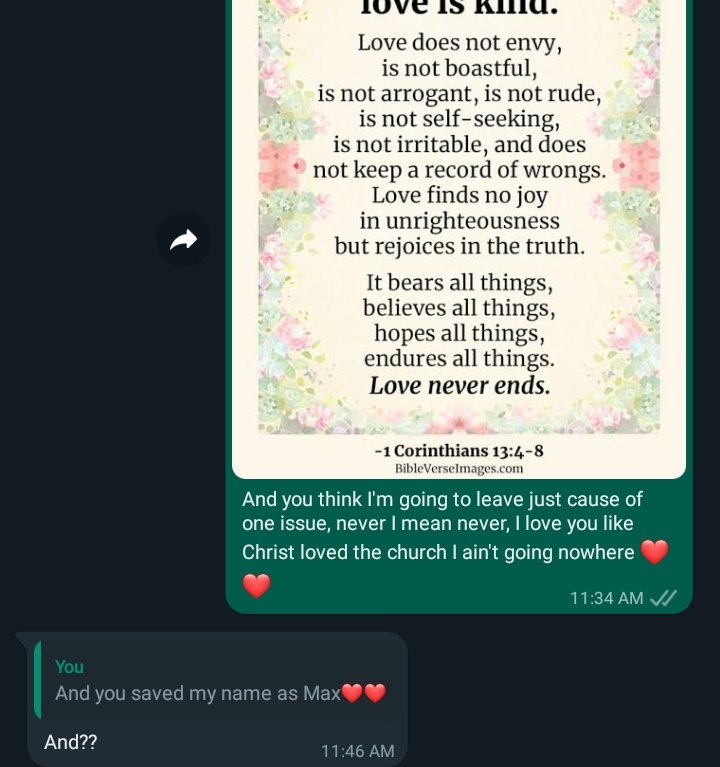Tap the "You" sender label in the quote

click(69, 667)
